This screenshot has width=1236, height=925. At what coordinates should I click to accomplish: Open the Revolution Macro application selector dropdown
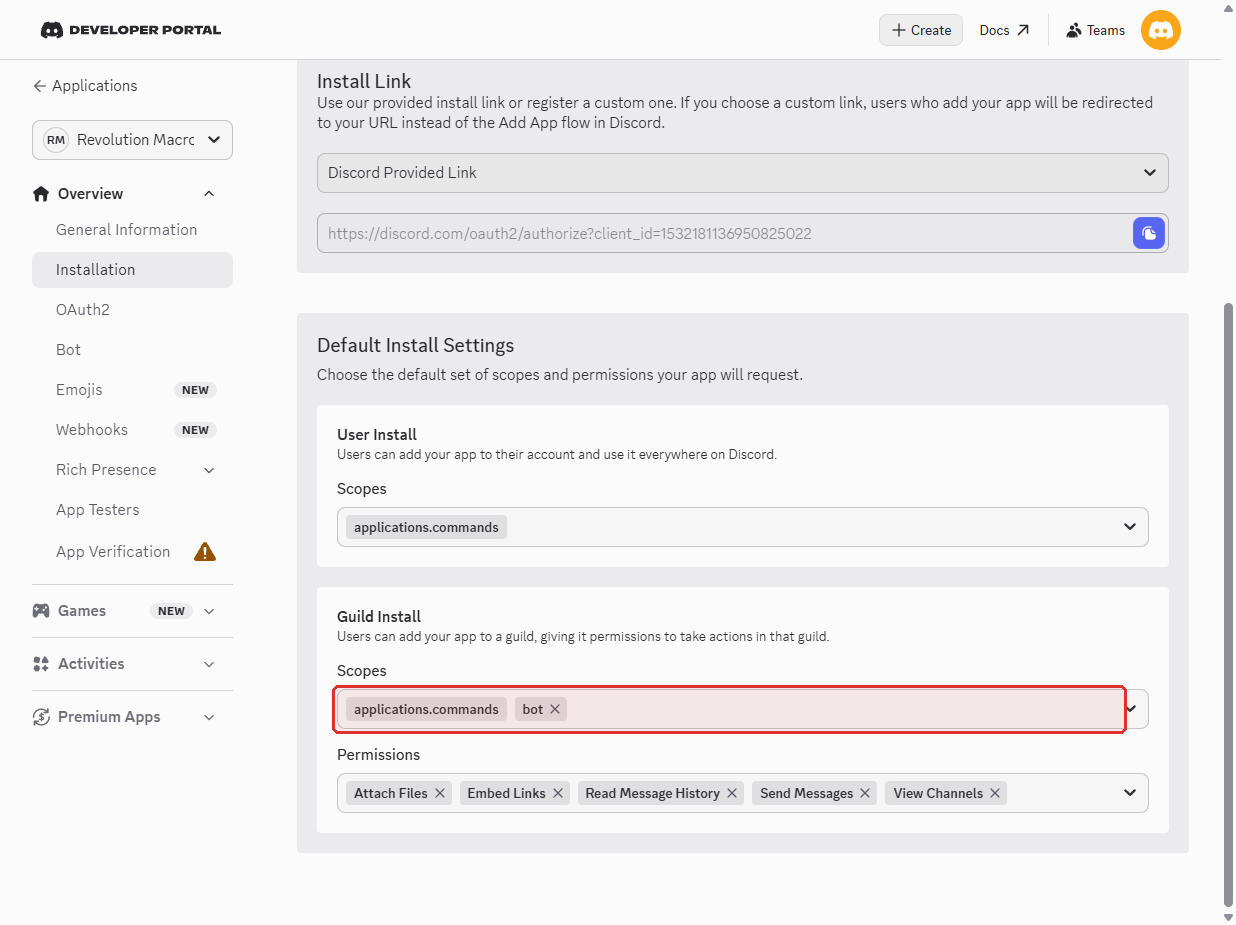pyautogui.click(x=132, y=140)
